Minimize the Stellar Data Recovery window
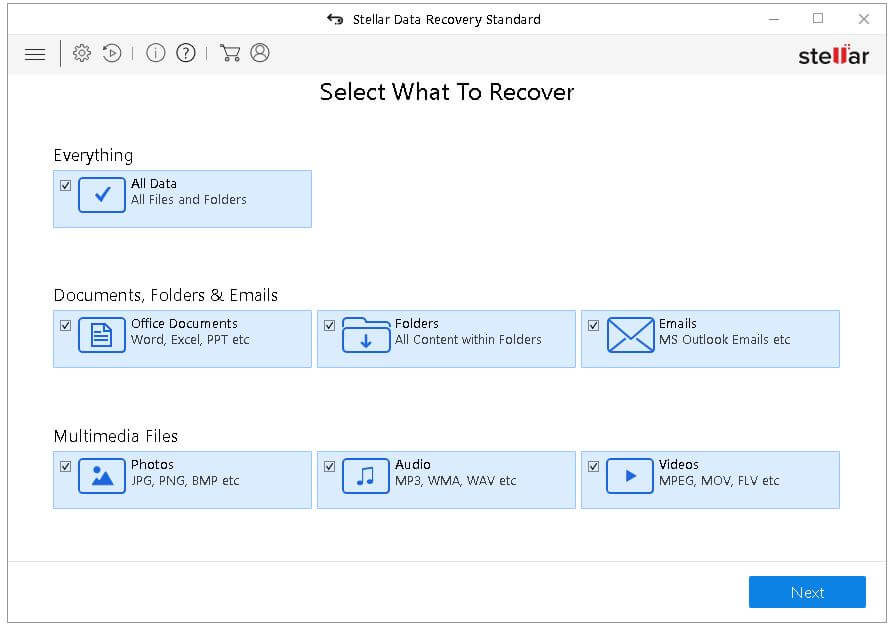 click(x=774, y=19)
